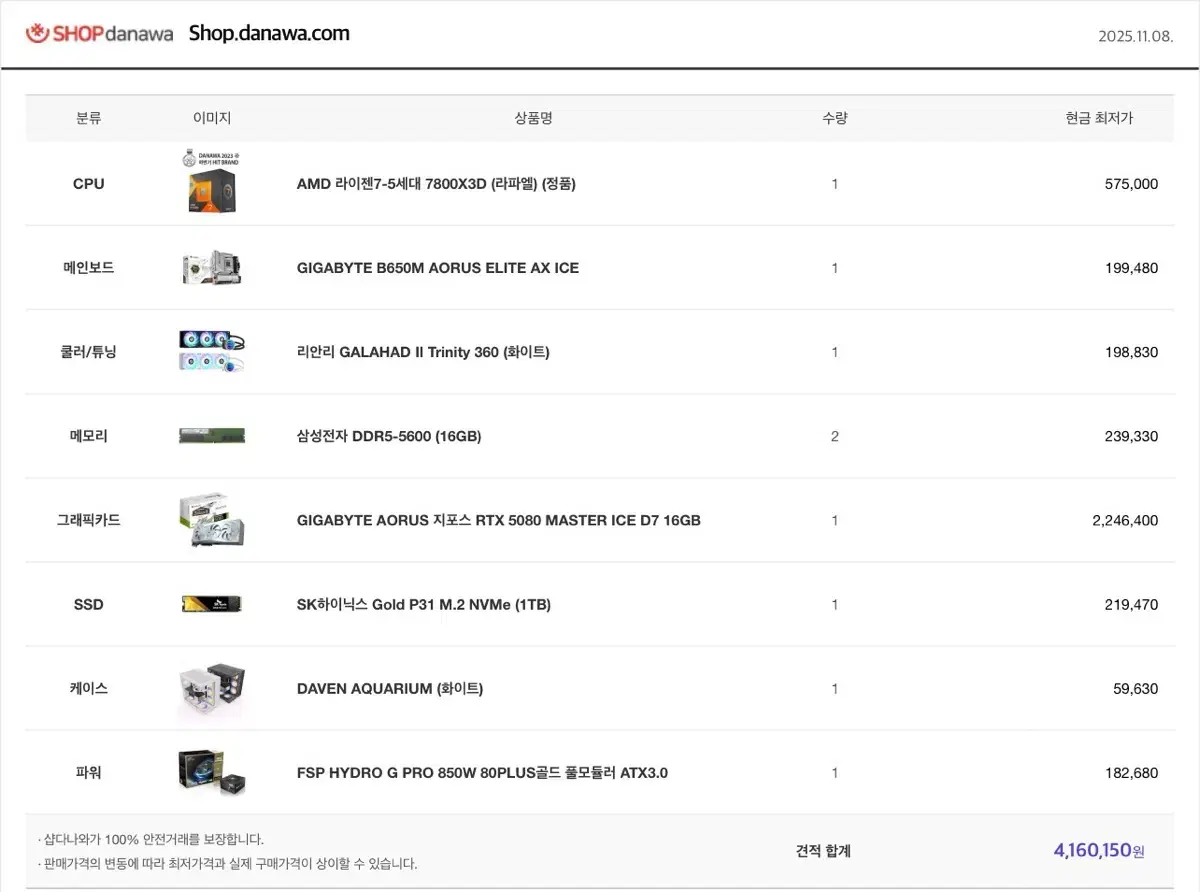Select the 메모리 category label
Viewport: 1200px width, 892px height.
(88, 436)
